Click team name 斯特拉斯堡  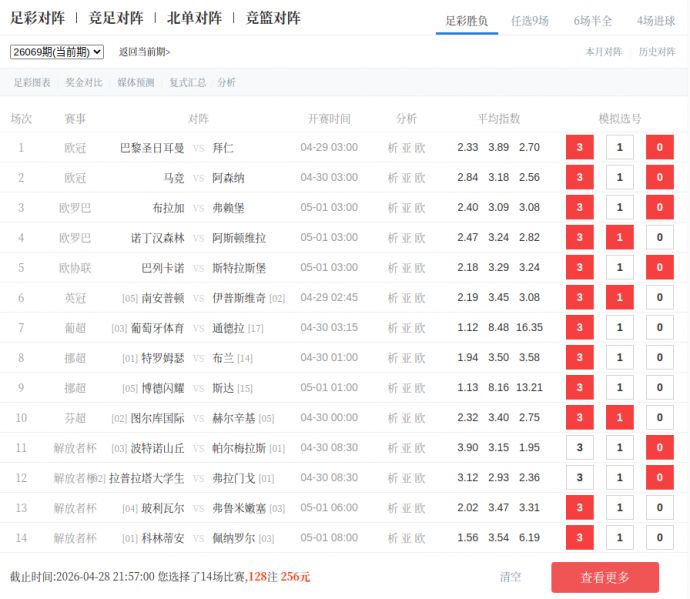coord(239,268)
